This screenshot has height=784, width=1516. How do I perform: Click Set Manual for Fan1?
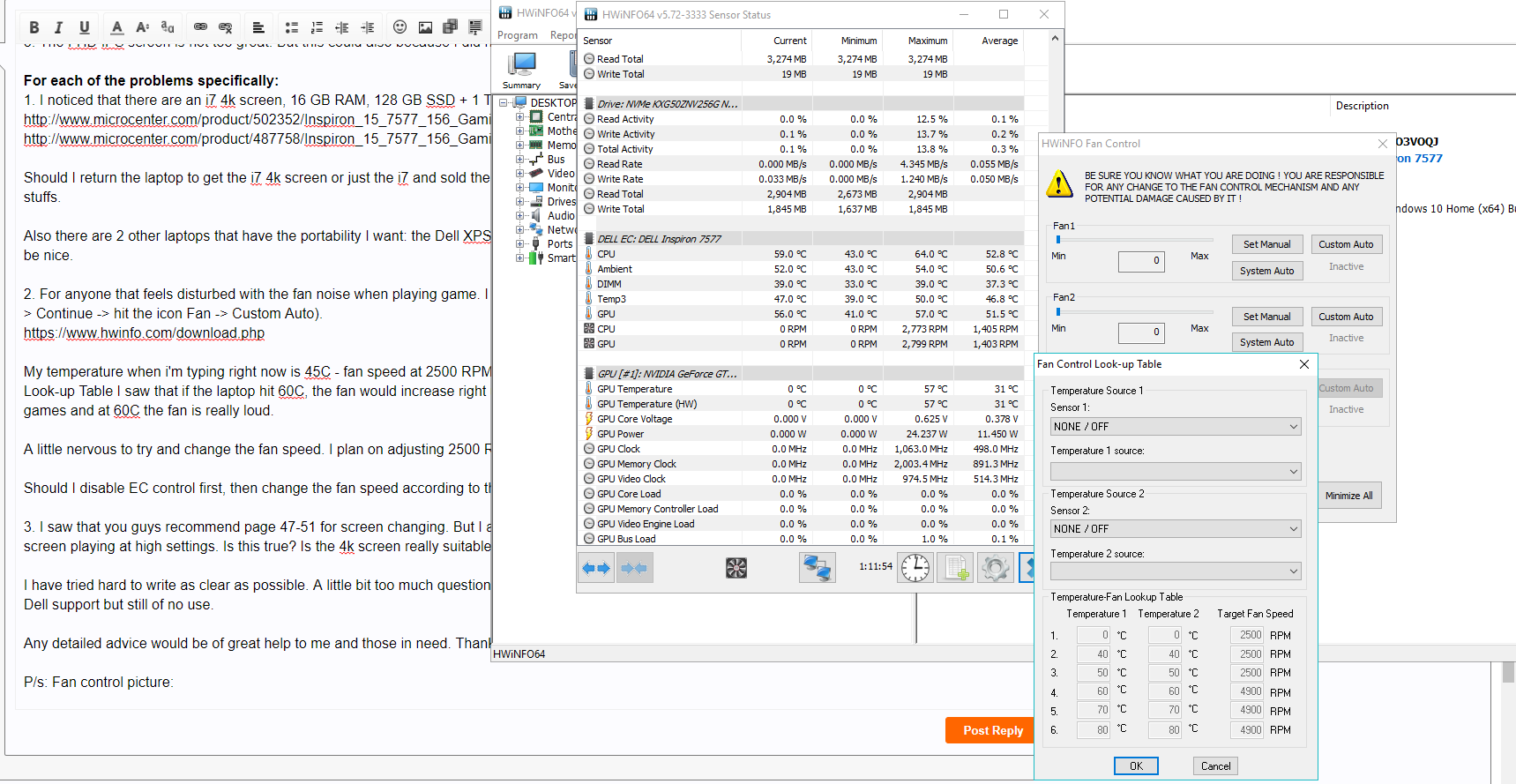click(1266, 244)
